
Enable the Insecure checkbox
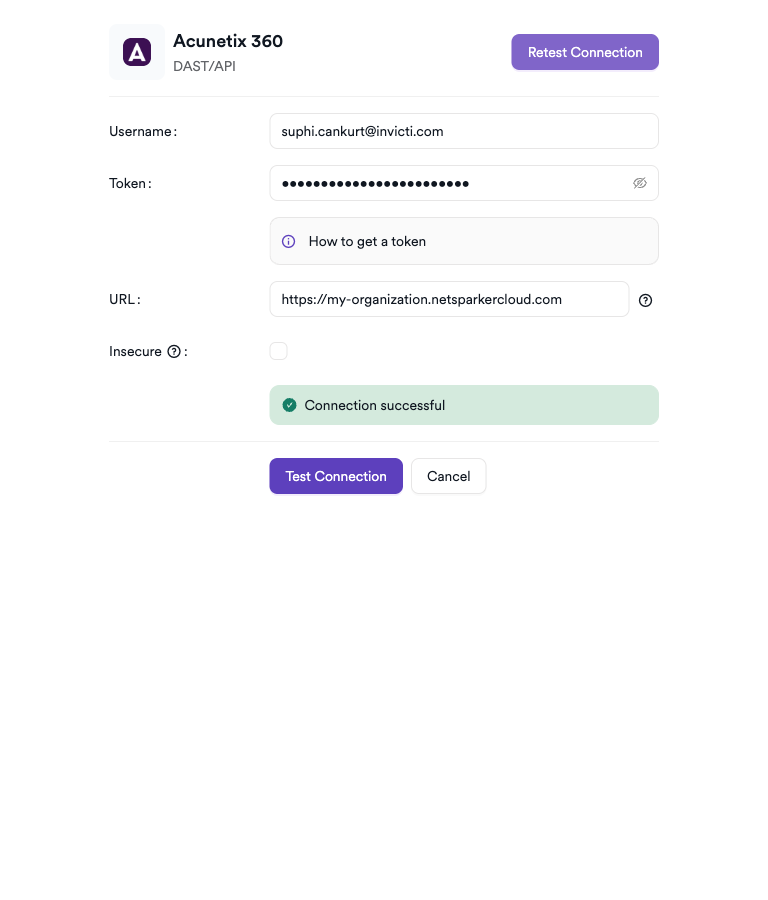278,351
